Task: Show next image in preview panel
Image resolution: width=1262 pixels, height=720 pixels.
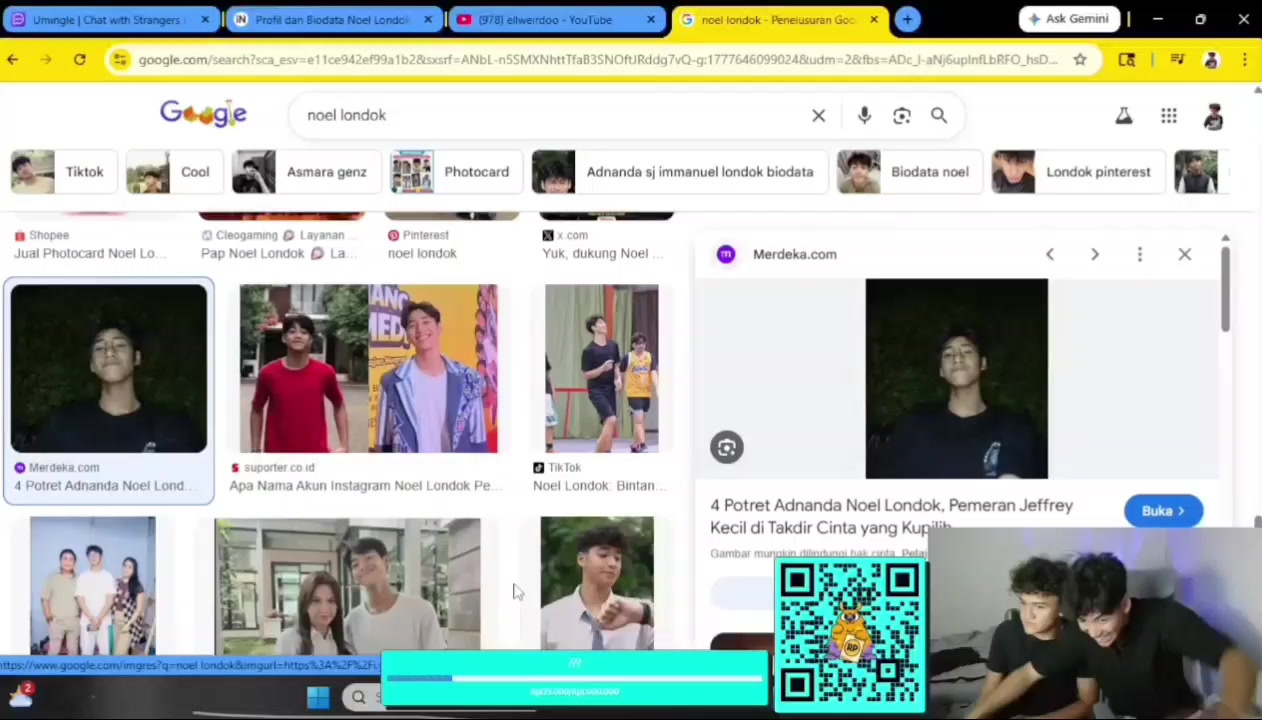Action: 1095,254
